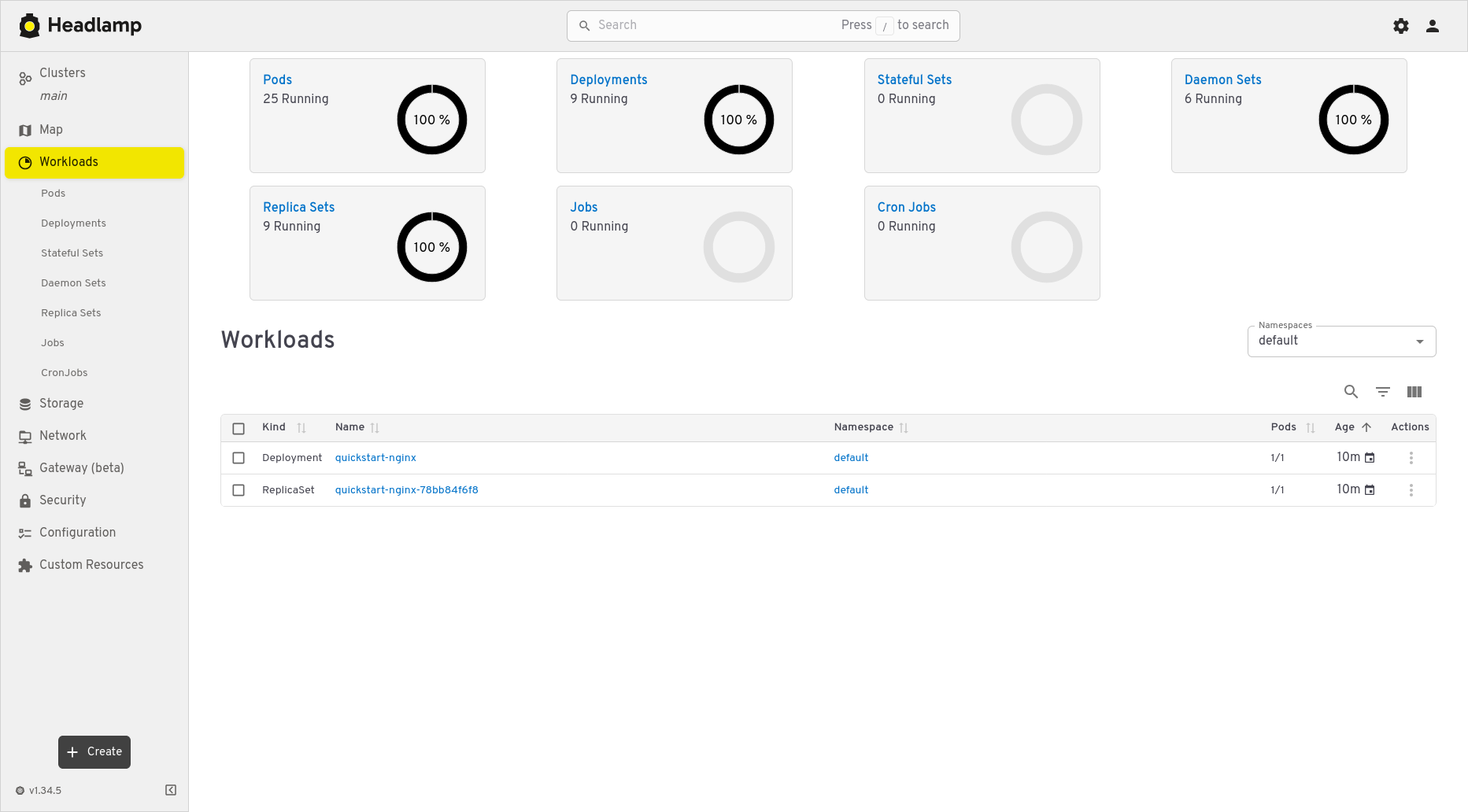Open the table search magnifier icon
The image size is (1468, 812).
coord(1351,392)
